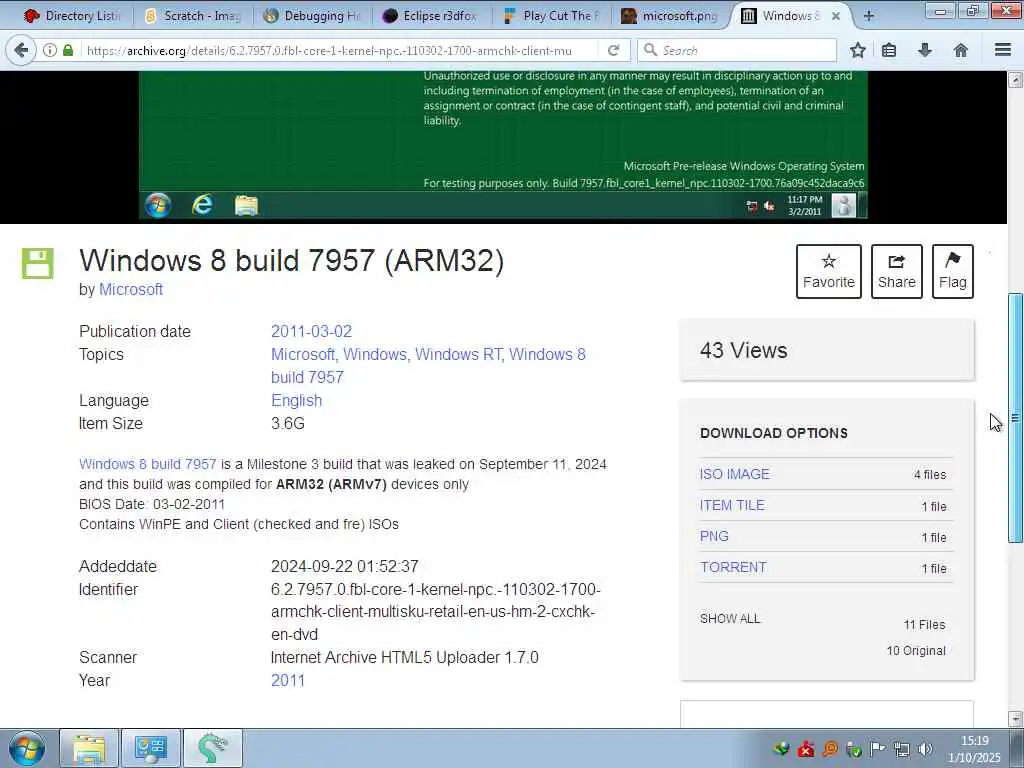Switch to the Debugging tab
Image resolution: width=1024 pixels, height=768 pixels.
pyautogui.click(x=313, y=16)
